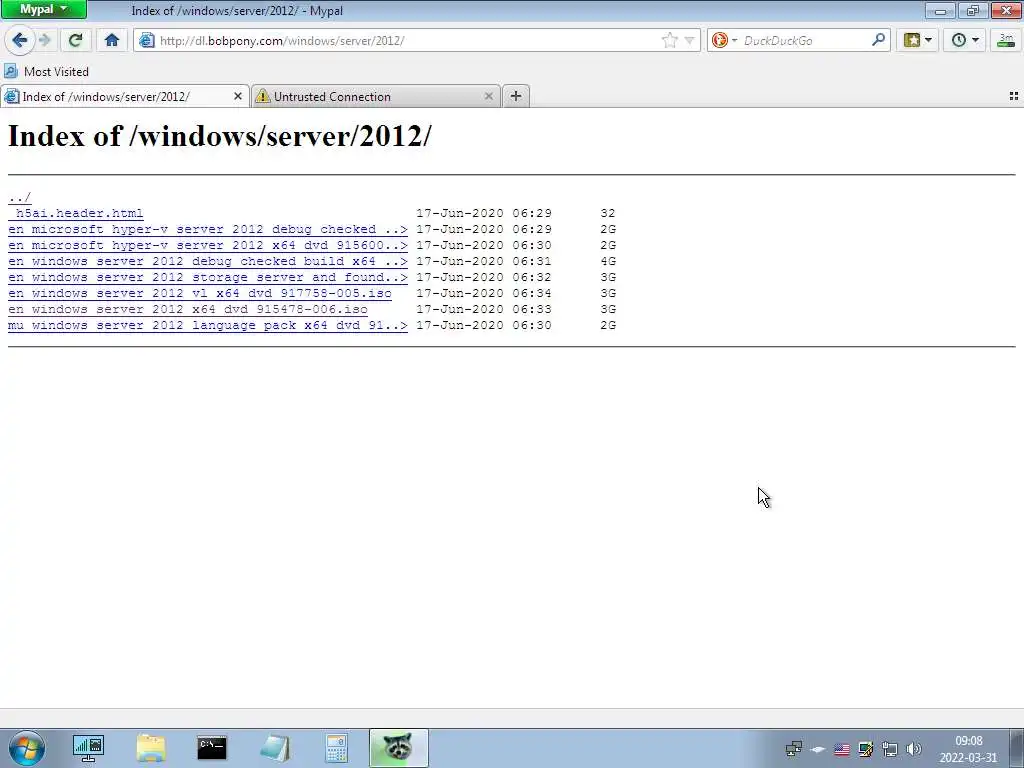Screen dimensions: 1024x768
Task: Select the Mypal raccoon taskbar button
Action: point(398,748)
